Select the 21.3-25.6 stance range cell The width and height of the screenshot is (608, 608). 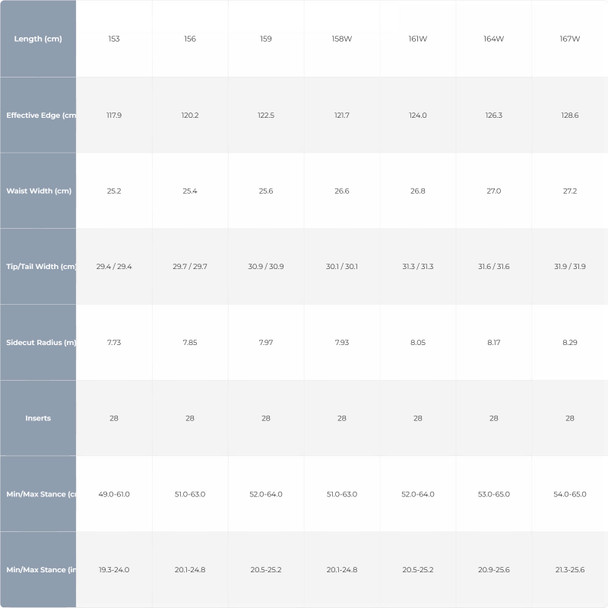coord(570,570)
